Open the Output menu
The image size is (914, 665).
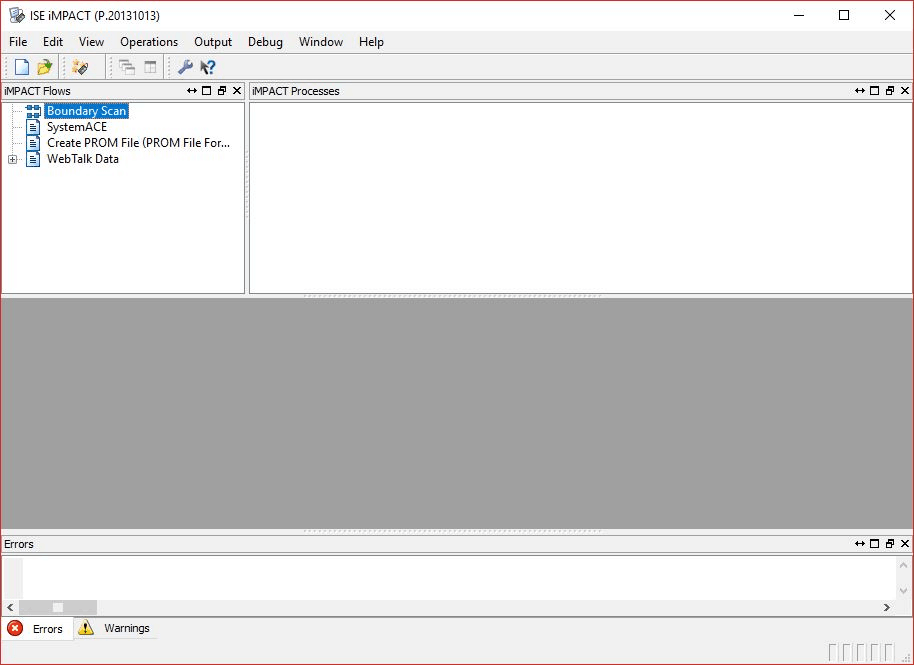(x=213, y=42)
